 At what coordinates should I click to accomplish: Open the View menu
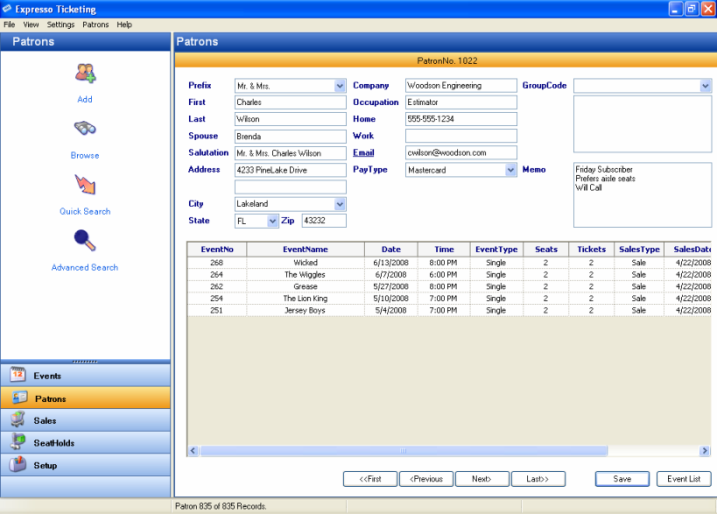click(x=31, y=25)
